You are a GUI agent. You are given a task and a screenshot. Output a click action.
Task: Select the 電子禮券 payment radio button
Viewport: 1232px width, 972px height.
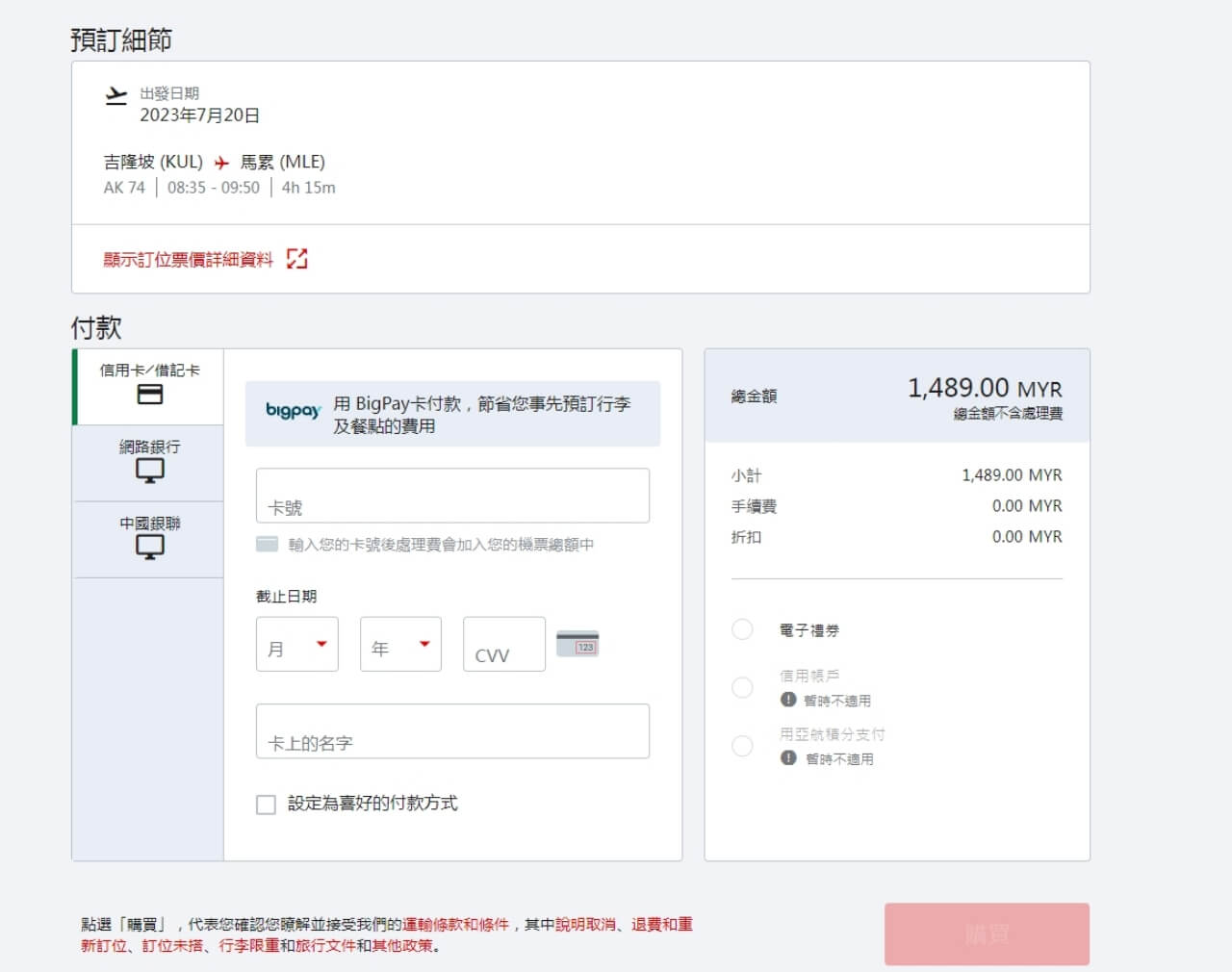coord(742,629)
